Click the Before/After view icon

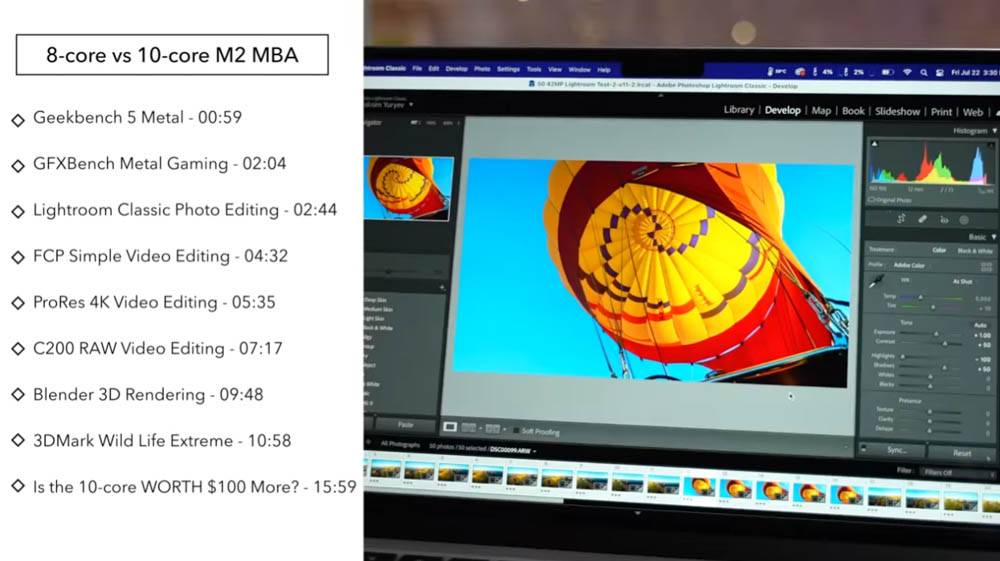click(x=470, y=427)
